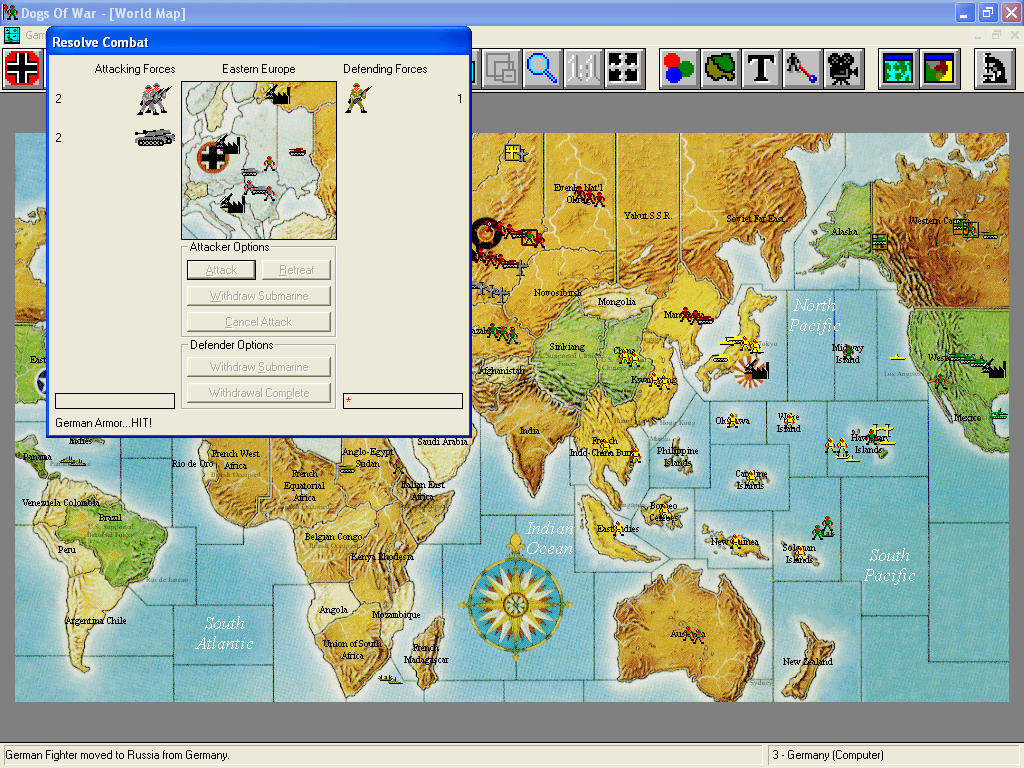Click the status message "German Fighter moved to Russia"

(118, 755)
